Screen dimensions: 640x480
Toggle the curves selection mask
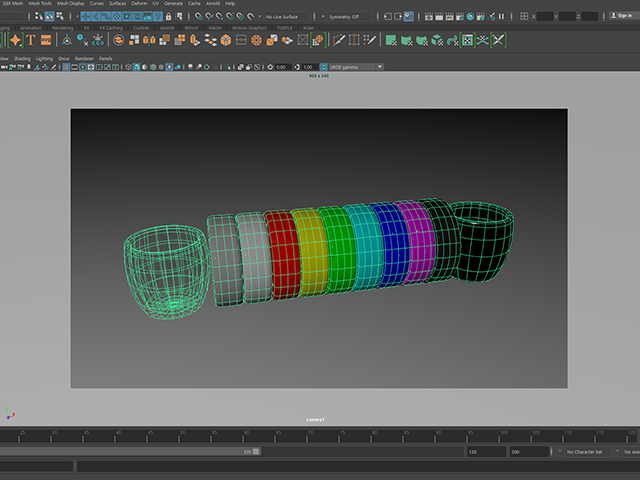pos(106,16)
